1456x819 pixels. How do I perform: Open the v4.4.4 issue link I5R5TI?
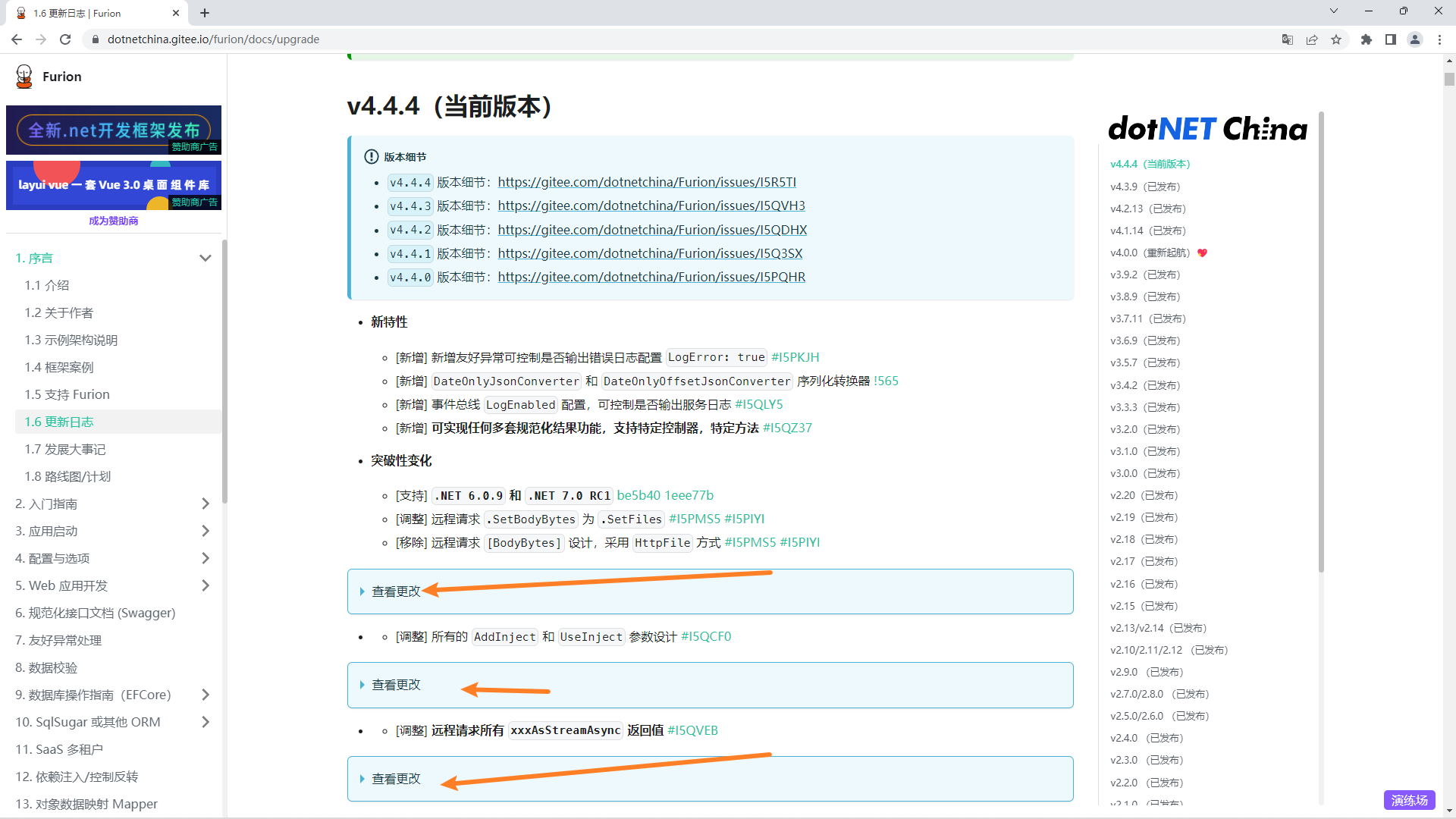coord(647,182)
